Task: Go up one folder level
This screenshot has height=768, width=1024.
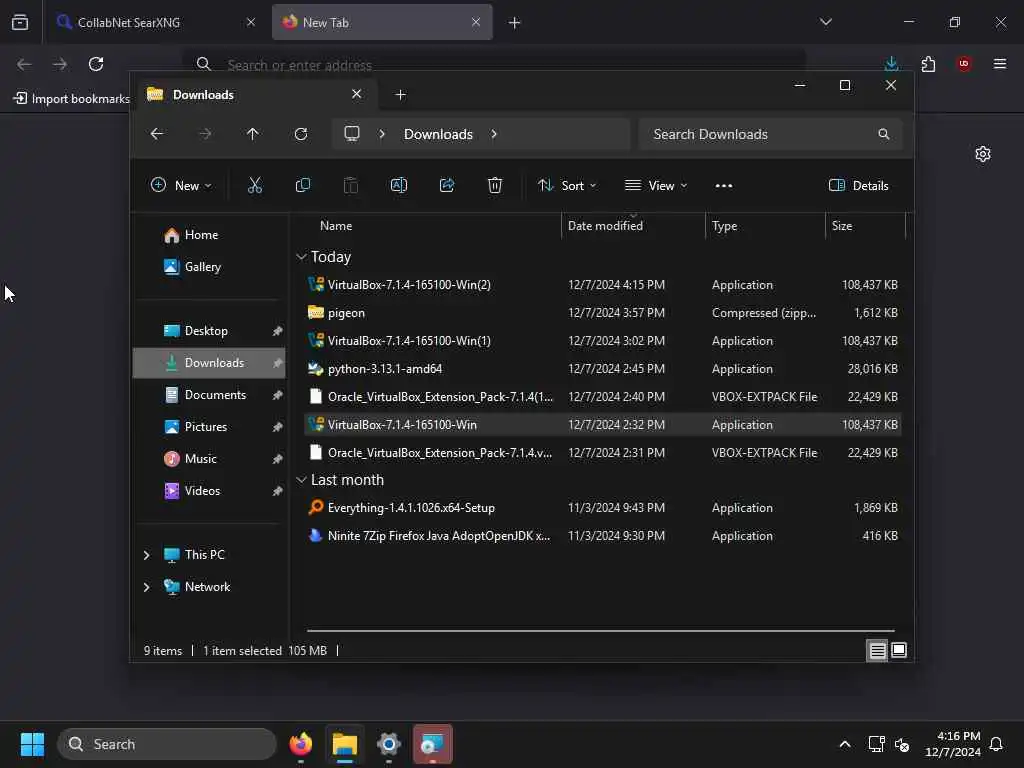Action: pyautogui.click(x=253, y=134)
